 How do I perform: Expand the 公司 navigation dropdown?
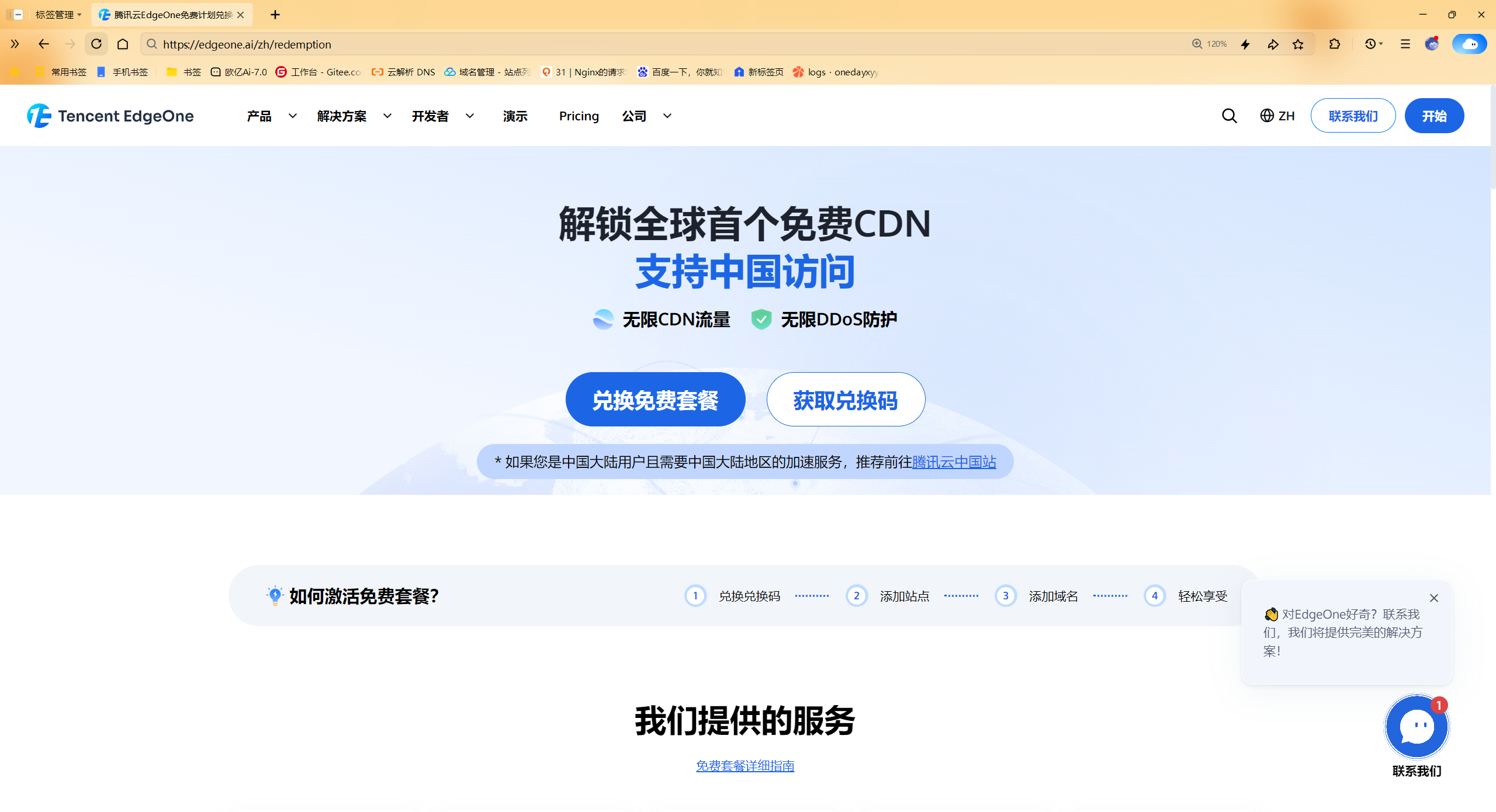[667, 116]
